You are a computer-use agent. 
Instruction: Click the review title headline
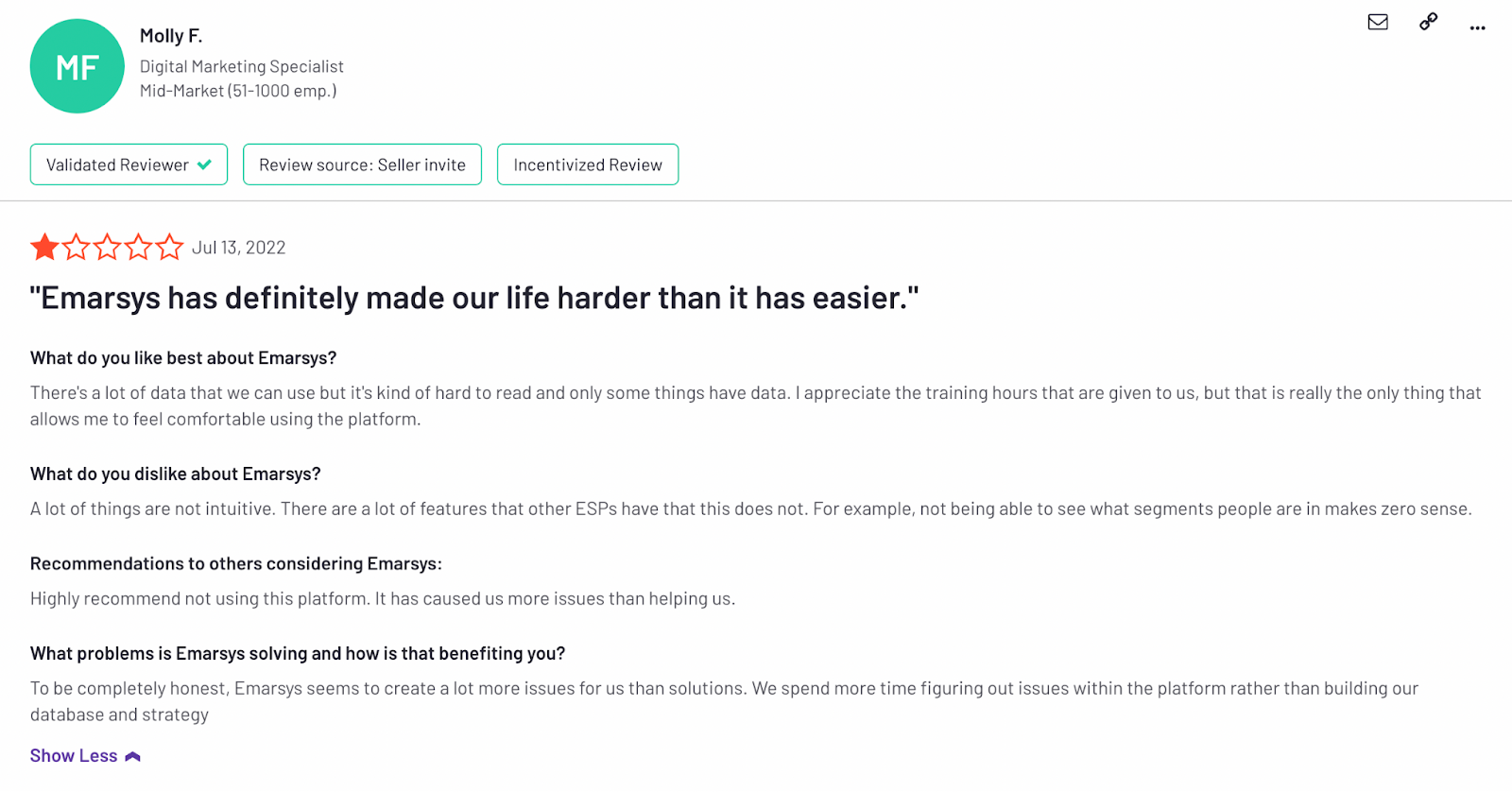tap(474, 299)
